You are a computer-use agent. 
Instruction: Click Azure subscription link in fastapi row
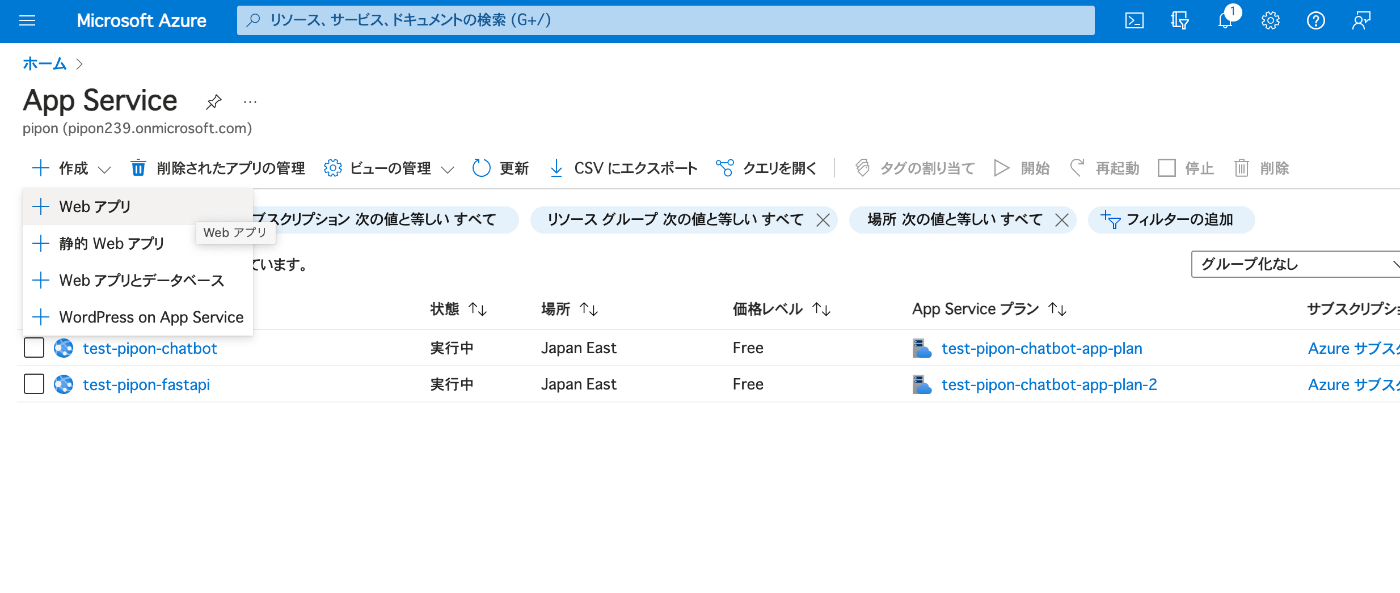(1354, 384)
